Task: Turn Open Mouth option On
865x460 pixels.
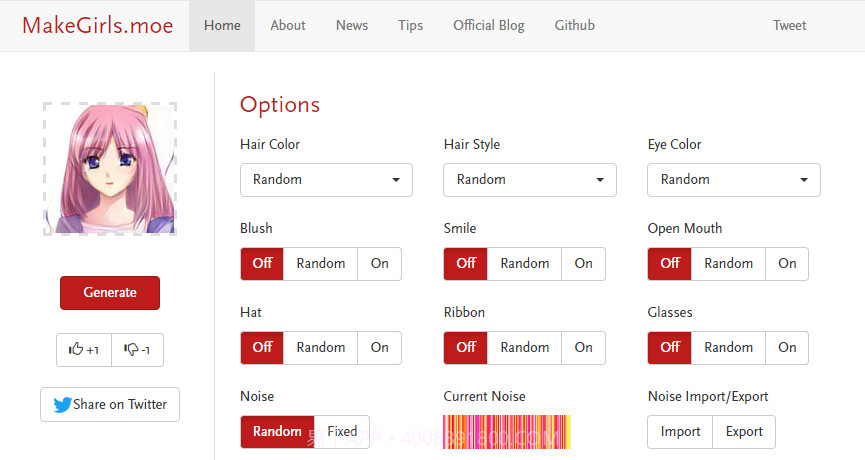Action: click(787, 264)
